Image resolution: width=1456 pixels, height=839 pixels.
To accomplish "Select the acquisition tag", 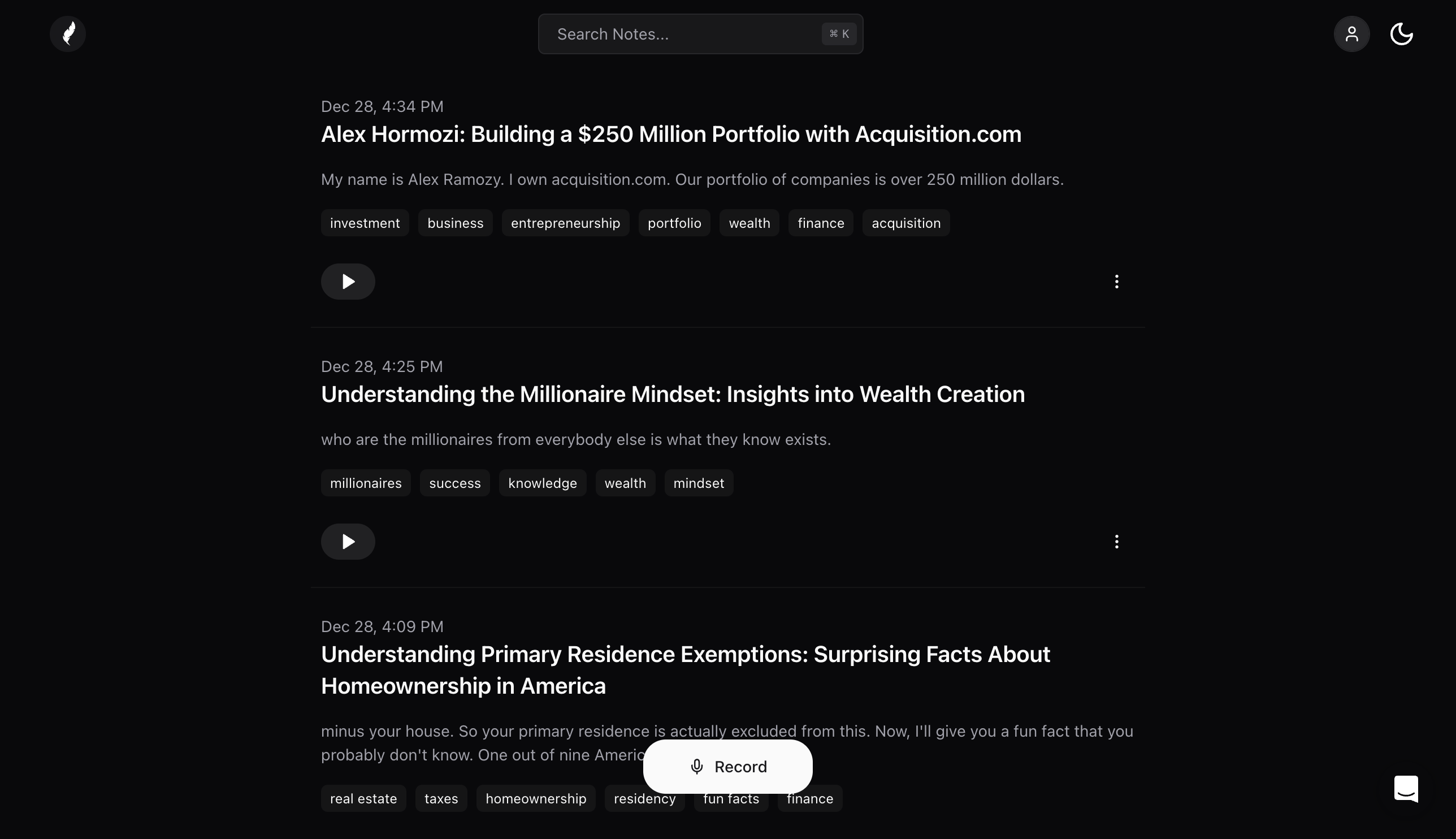I will [905, 222].
